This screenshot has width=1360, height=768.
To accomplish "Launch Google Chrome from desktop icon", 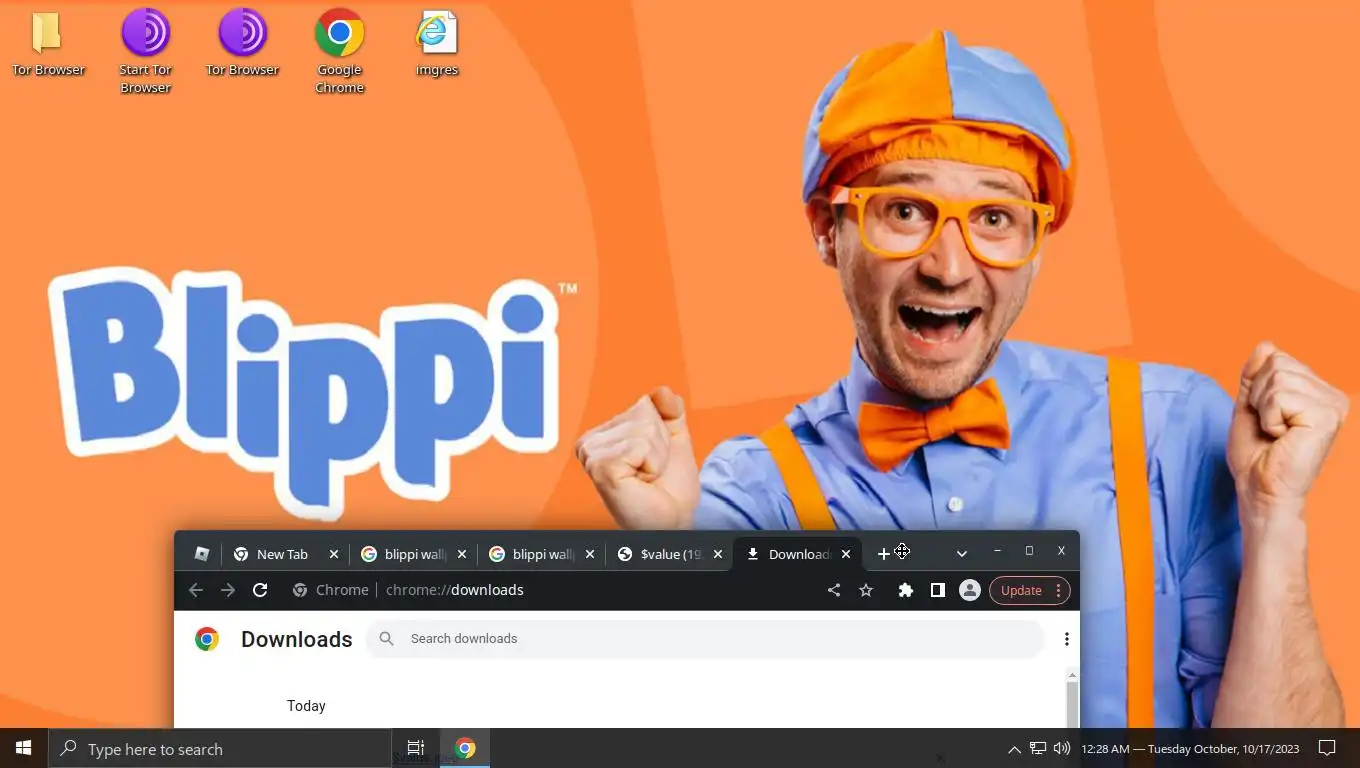I will point(340,52).
